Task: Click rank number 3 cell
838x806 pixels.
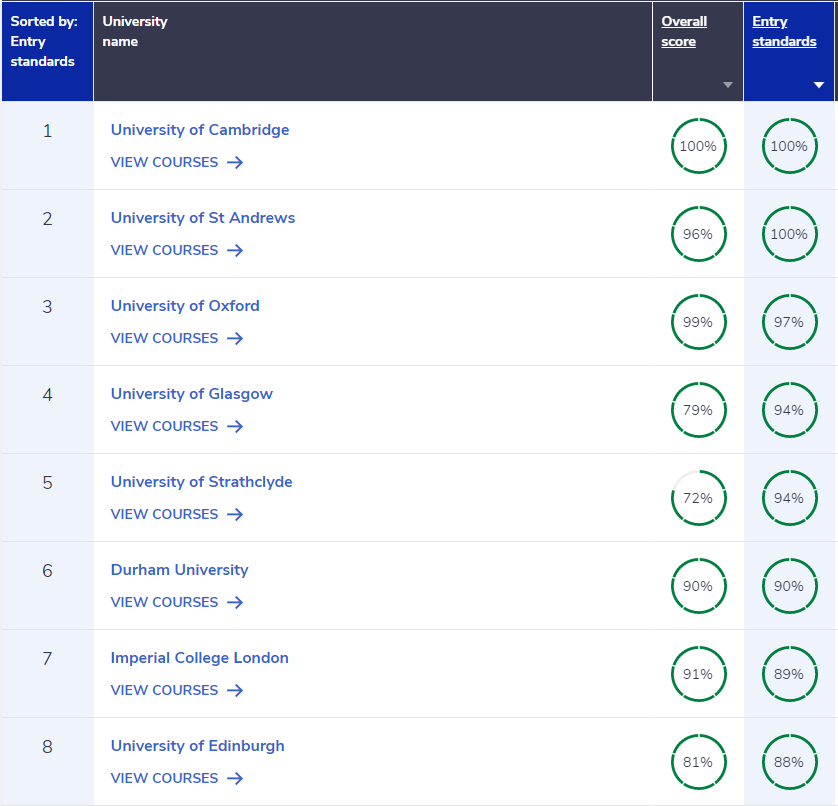Action: pos(48,322)
